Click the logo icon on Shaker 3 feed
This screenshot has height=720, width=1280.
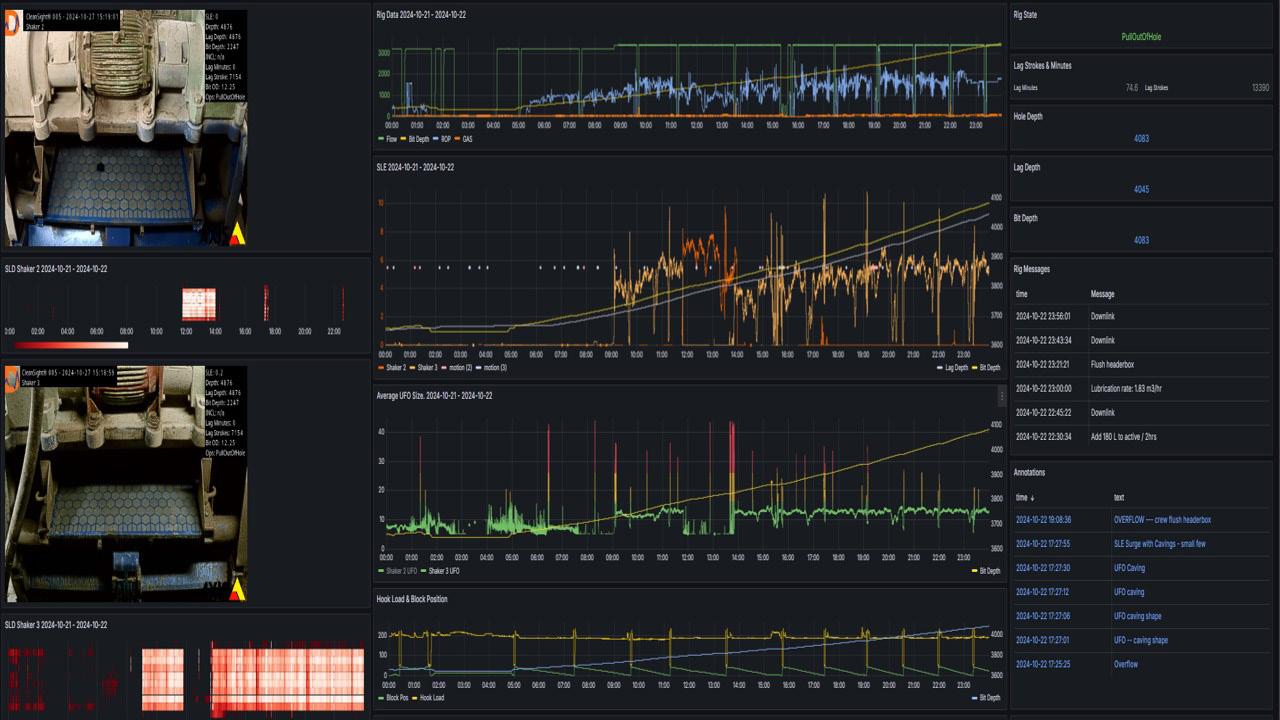click(11, 378)
